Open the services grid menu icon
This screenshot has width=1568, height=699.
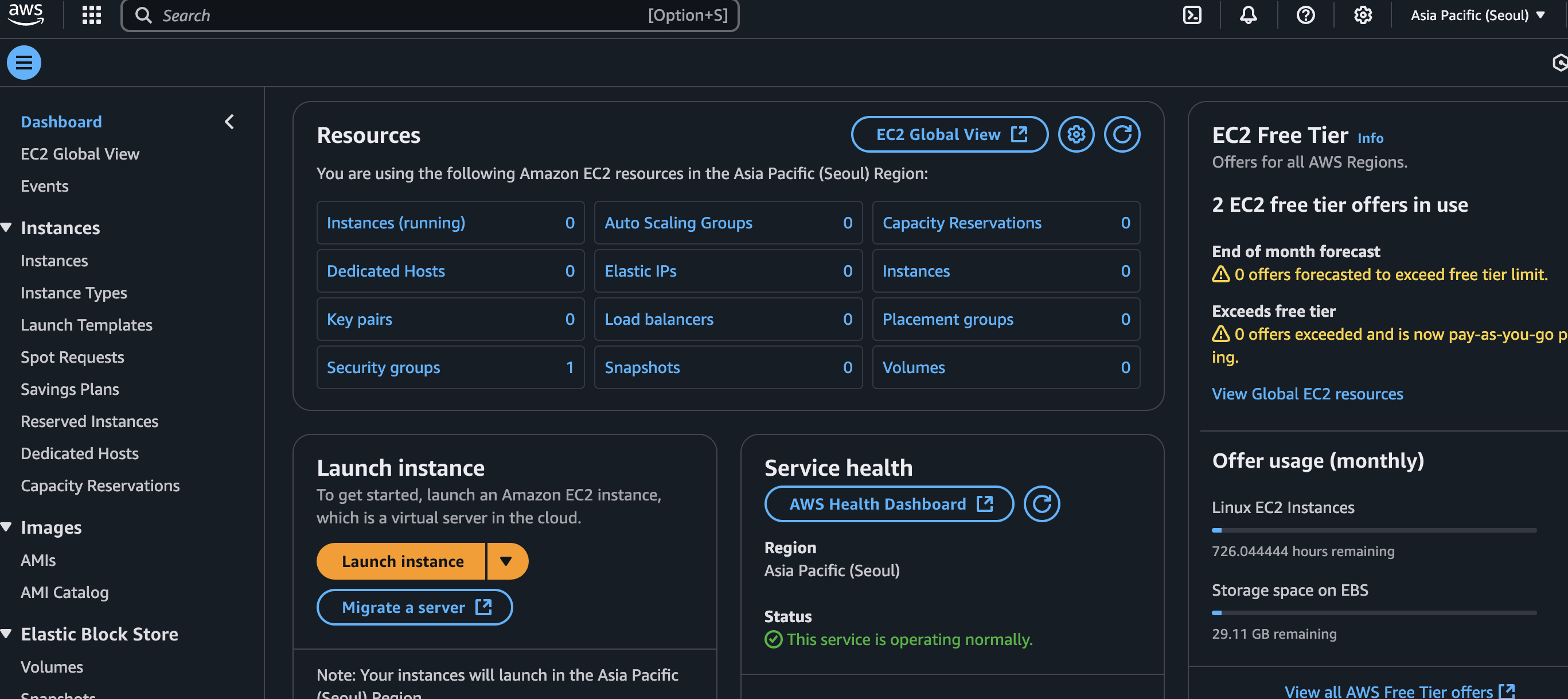[x=91, y=14]
